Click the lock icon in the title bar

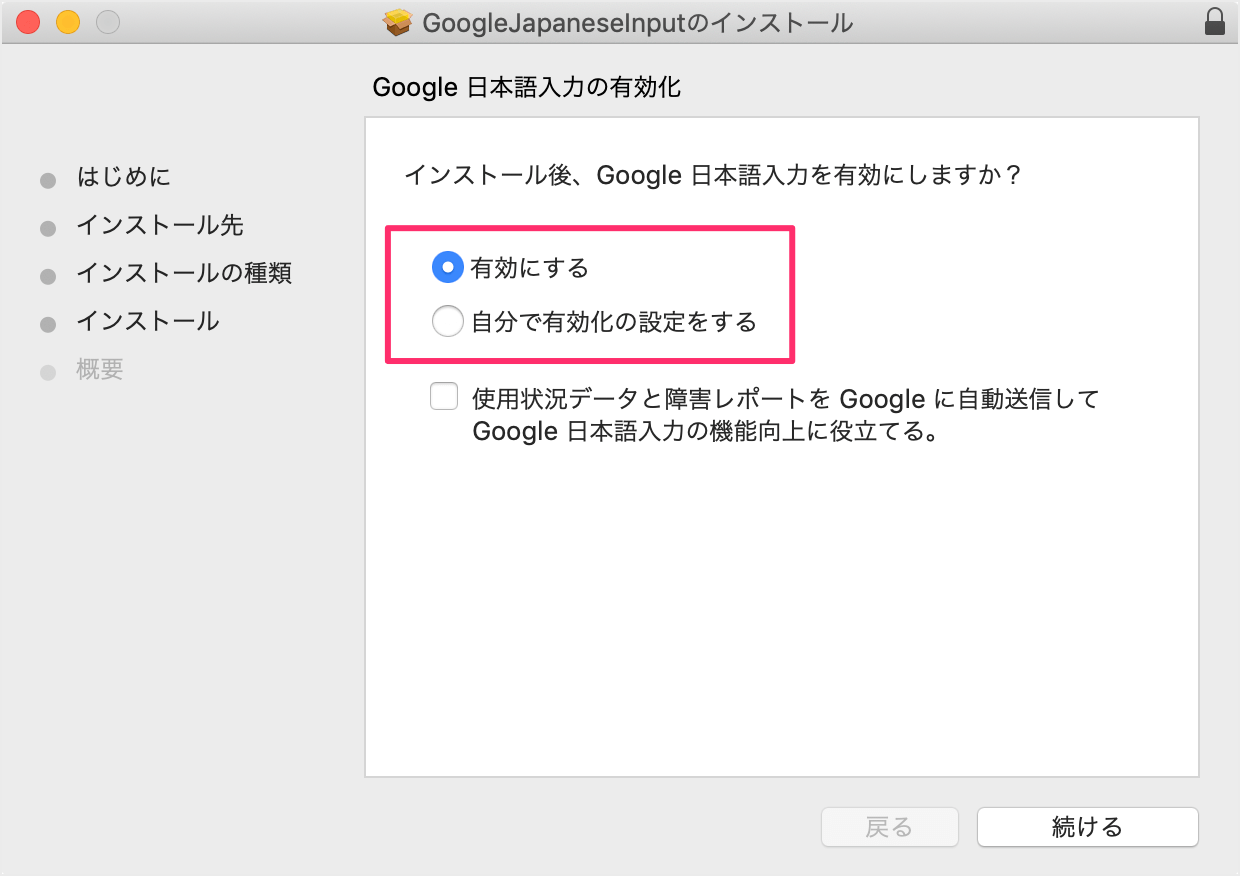click(1215, 21)
